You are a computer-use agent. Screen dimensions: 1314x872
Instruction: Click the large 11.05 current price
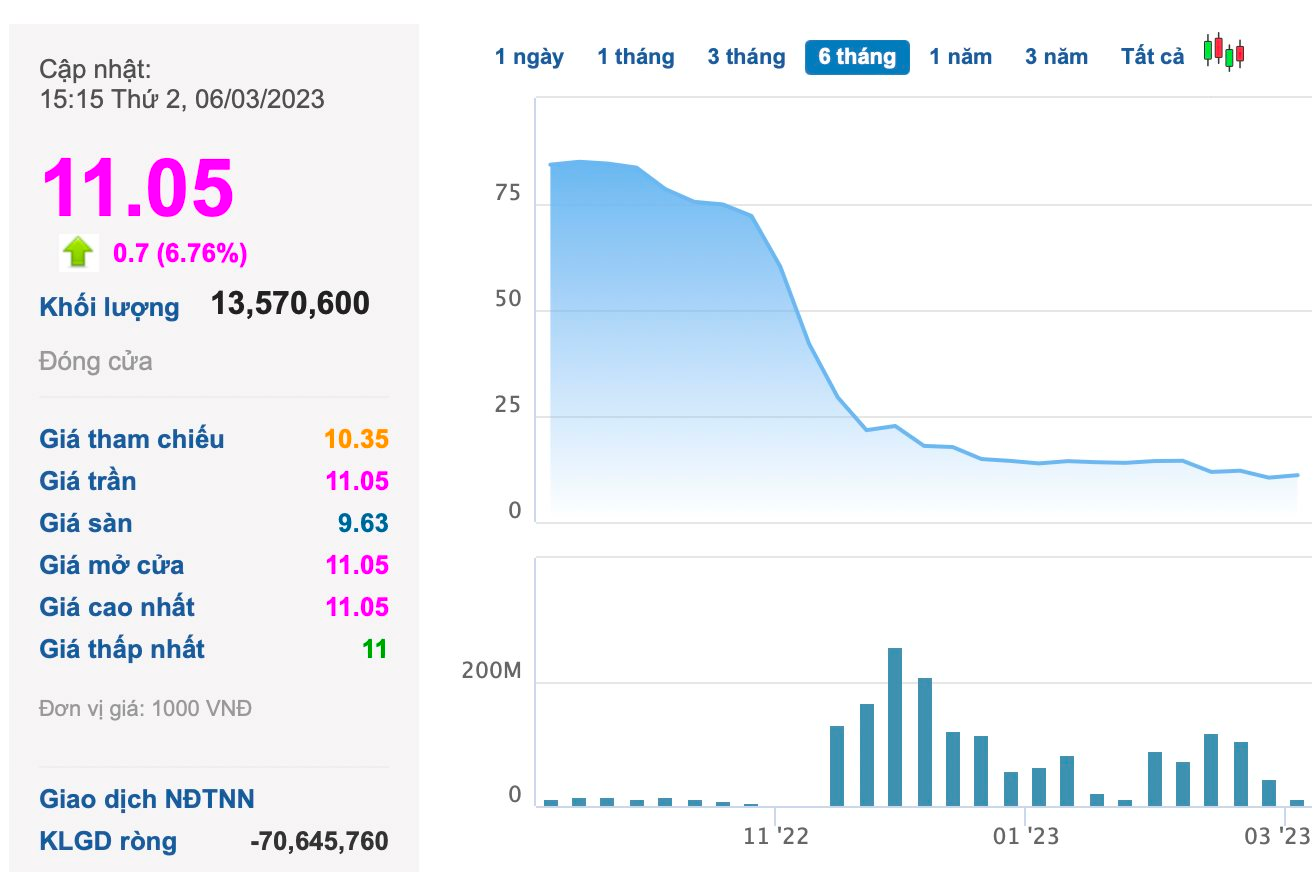(137, 187)
